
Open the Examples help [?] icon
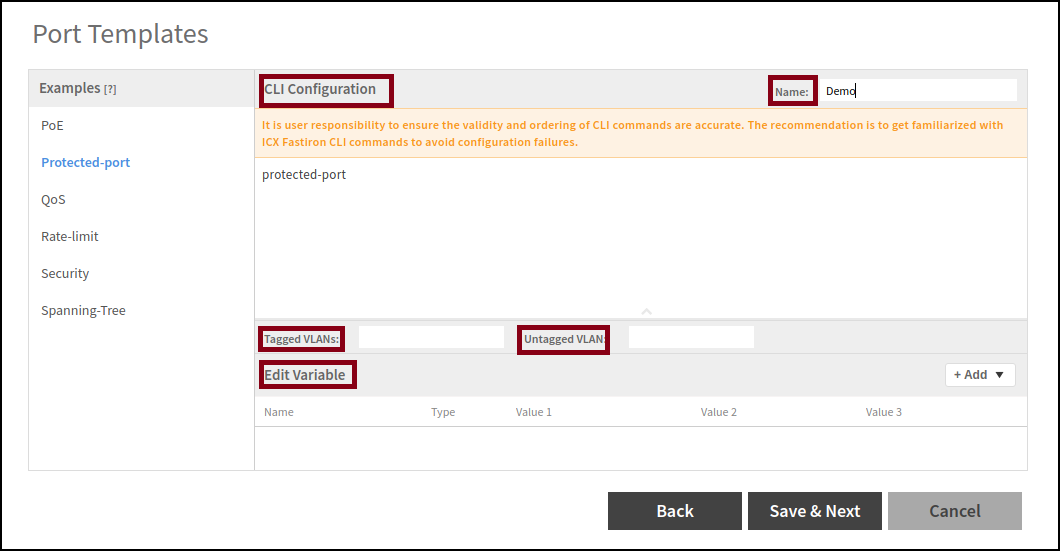click(110, 89)
